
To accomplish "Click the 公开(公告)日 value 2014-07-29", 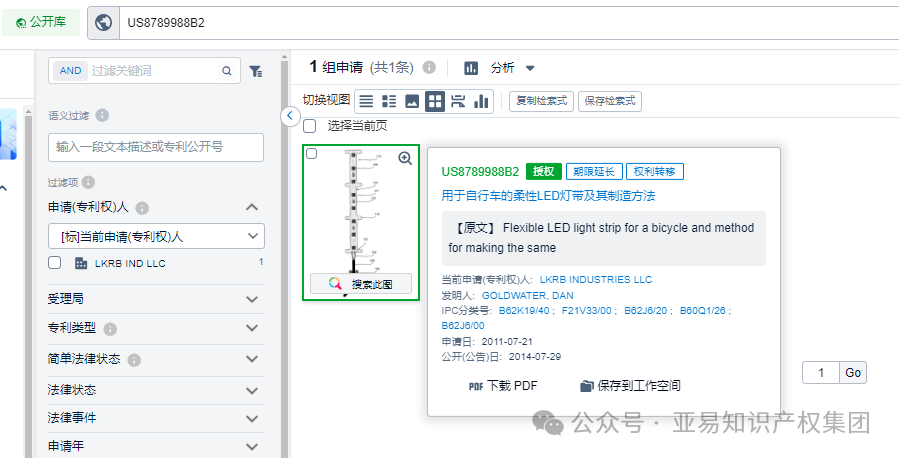I will tap(536, 357).
